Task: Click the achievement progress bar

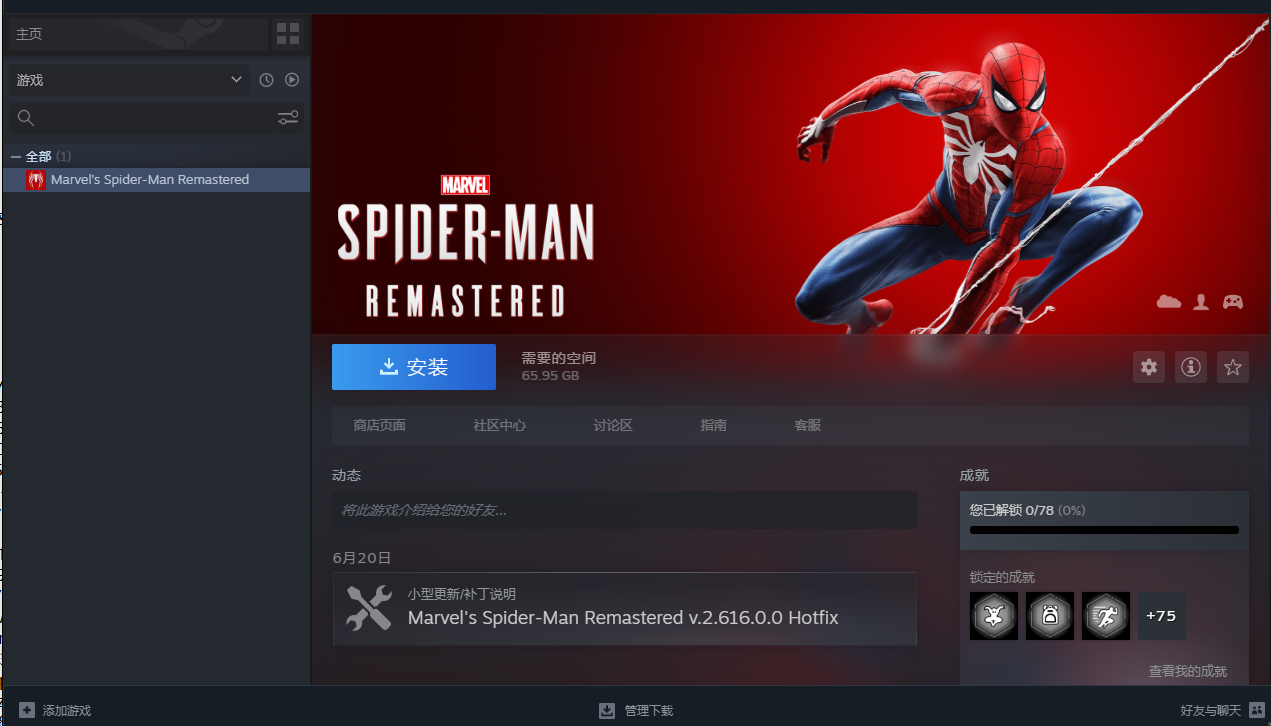Action: coord(1104,530)
